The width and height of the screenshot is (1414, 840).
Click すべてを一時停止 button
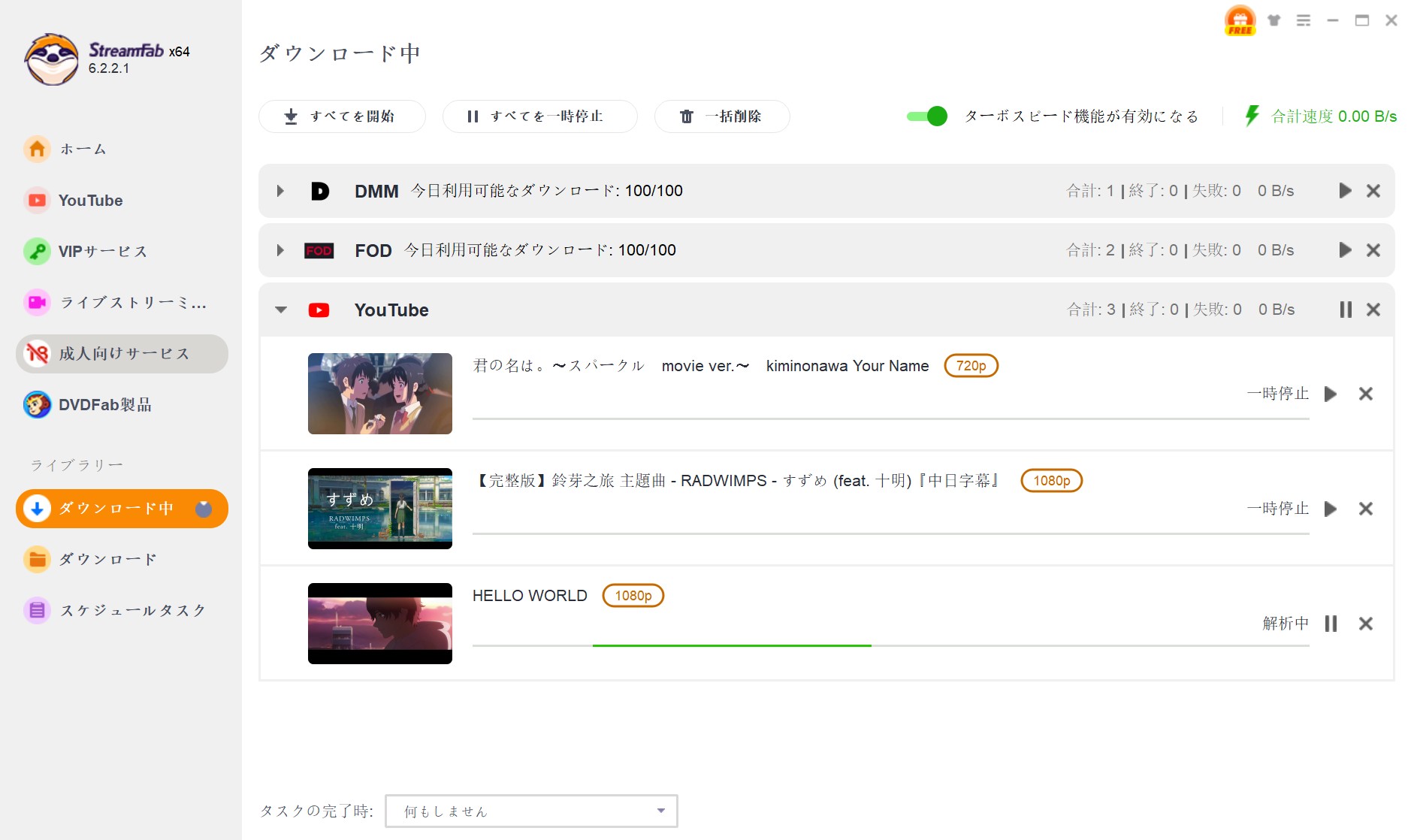point(539,116)
